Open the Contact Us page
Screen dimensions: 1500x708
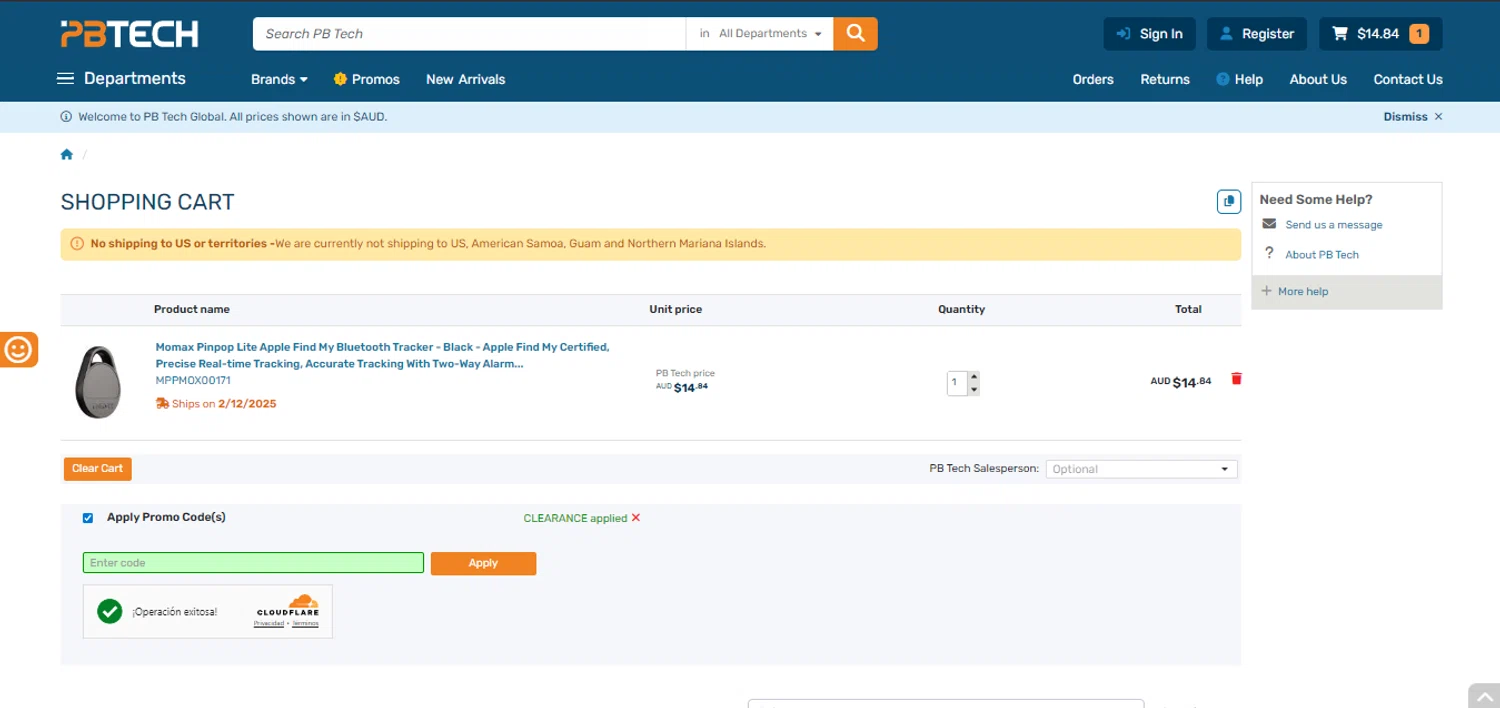click(1408, 79)
